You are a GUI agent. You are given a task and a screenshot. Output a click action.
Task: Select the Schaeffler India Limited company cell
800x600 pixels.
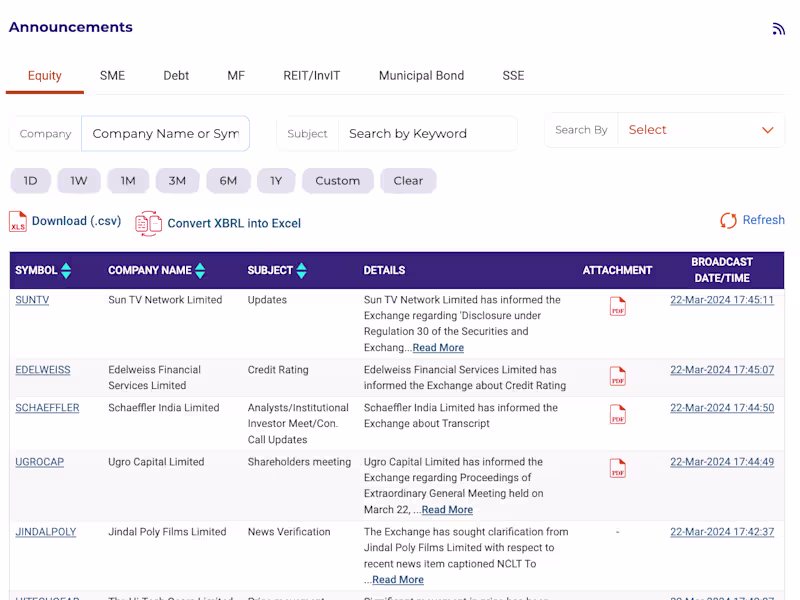point(164,408)
